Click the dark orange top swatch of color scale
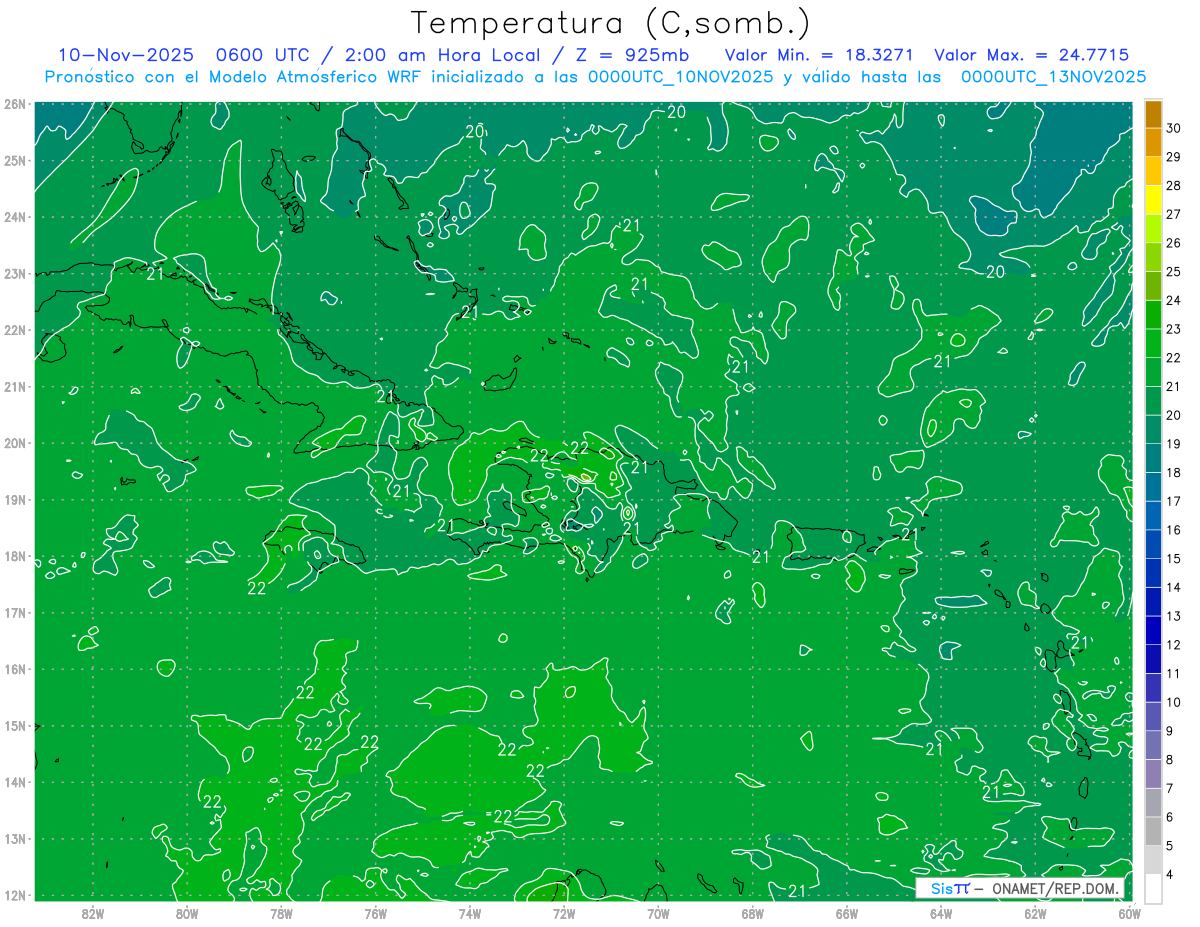 pos(1153,115)
